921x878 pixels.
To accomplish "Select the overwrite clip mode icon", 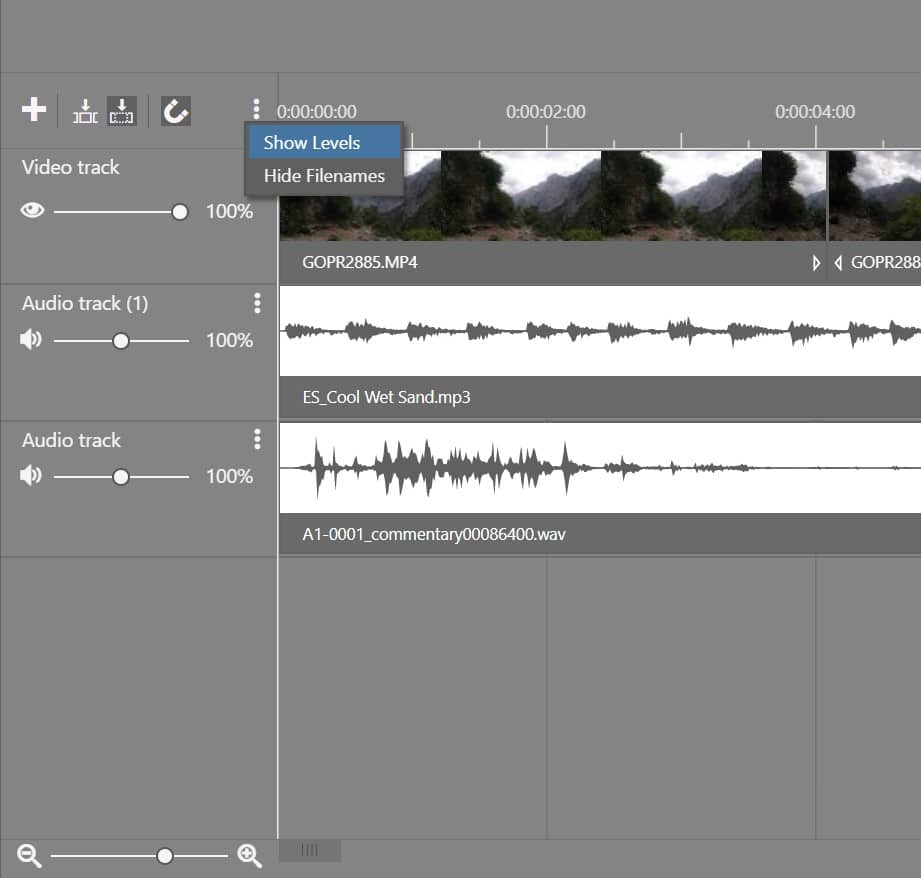I will click(122, 111).
